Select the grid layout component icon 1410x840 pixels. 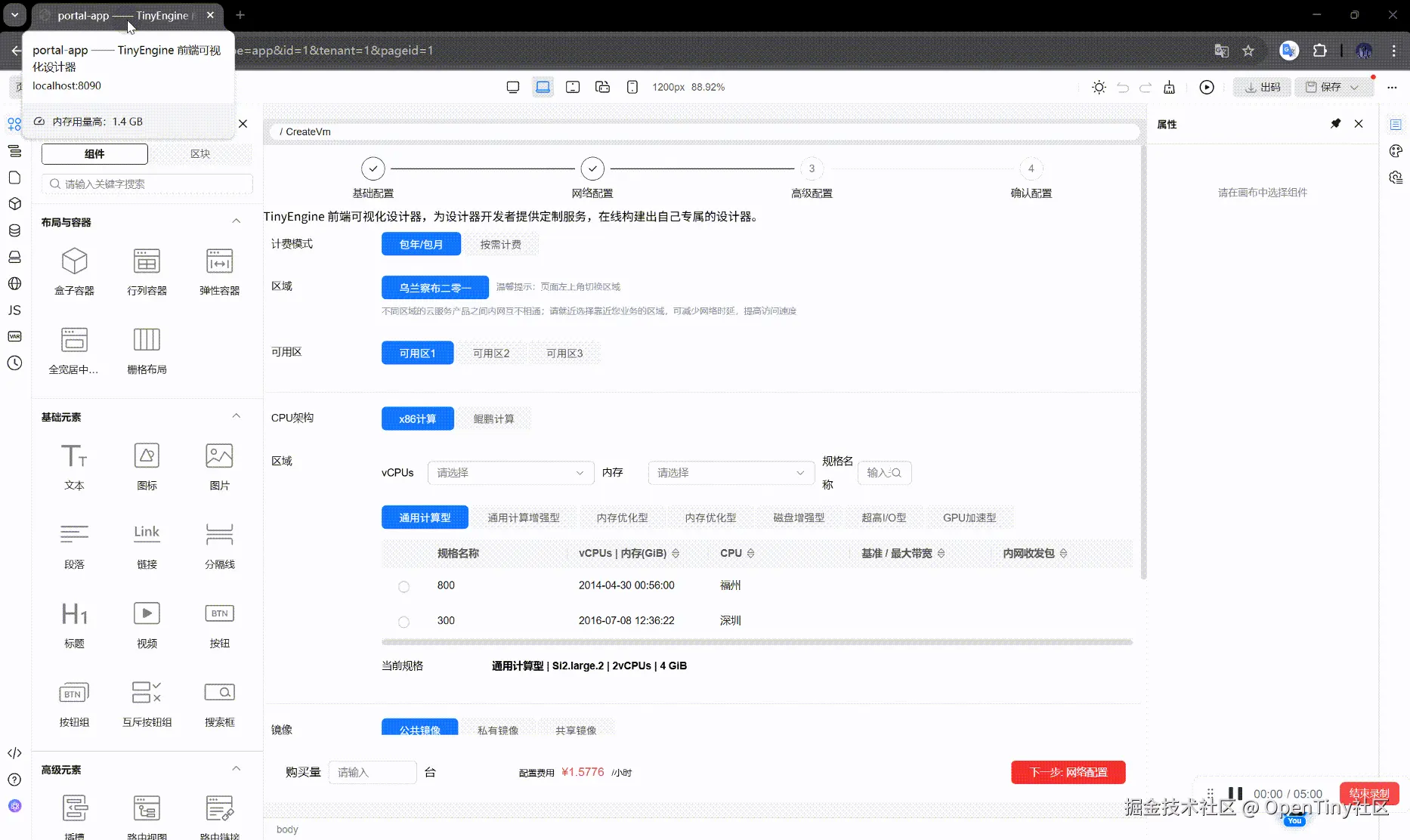pos(147,340)
